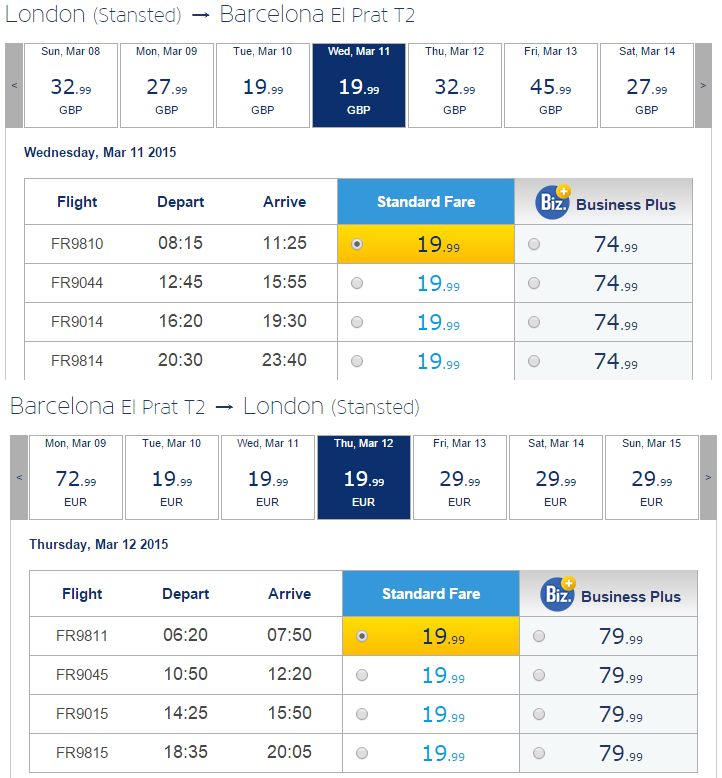Viewport: 722px width, 778px height.
Task: Select Business Plus fare for flight FR9045
Action: [539, 675]
